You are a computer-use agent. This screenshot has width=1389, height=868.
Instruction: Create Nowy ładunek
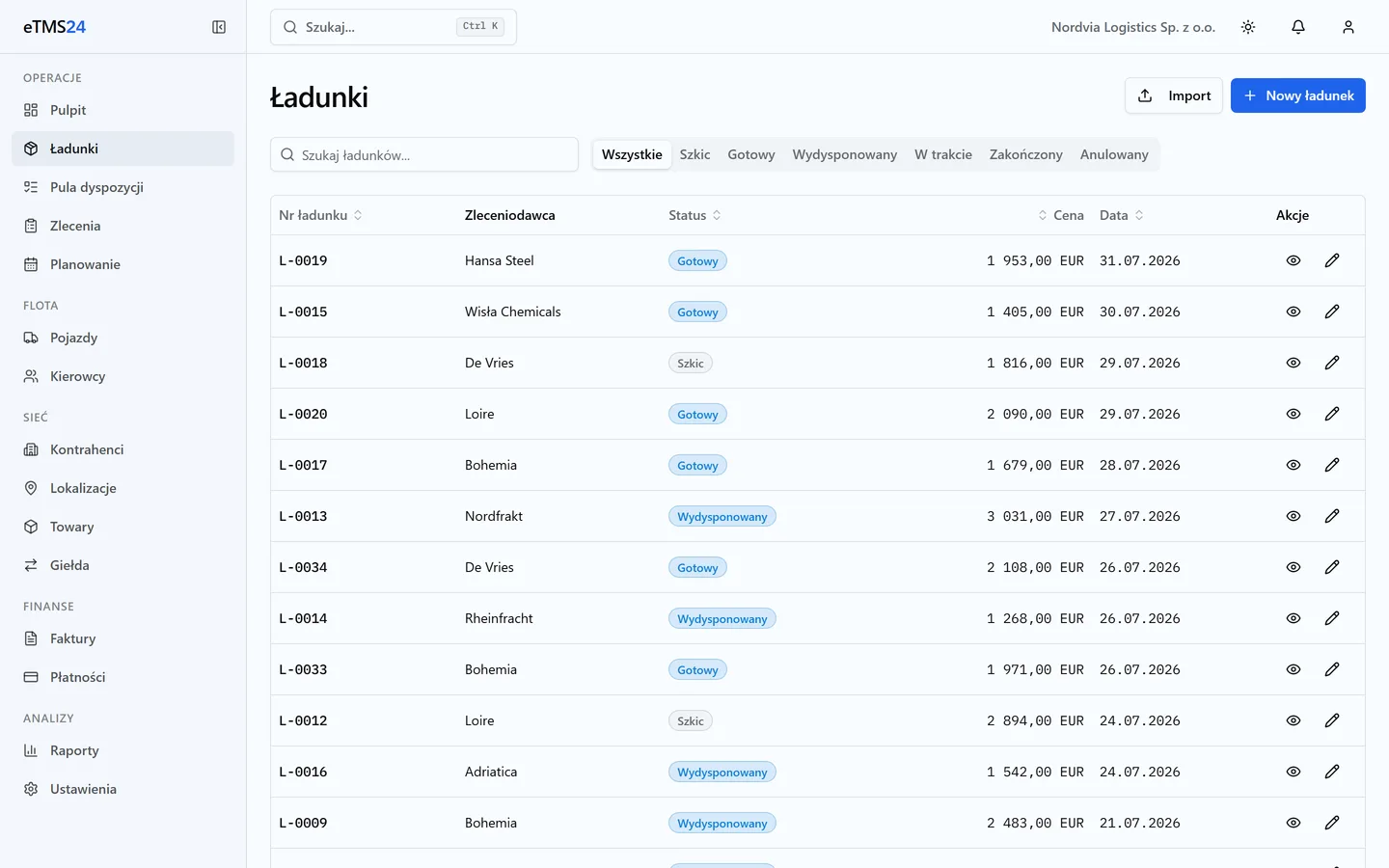pyautogui.click(x=1298, y=95)
